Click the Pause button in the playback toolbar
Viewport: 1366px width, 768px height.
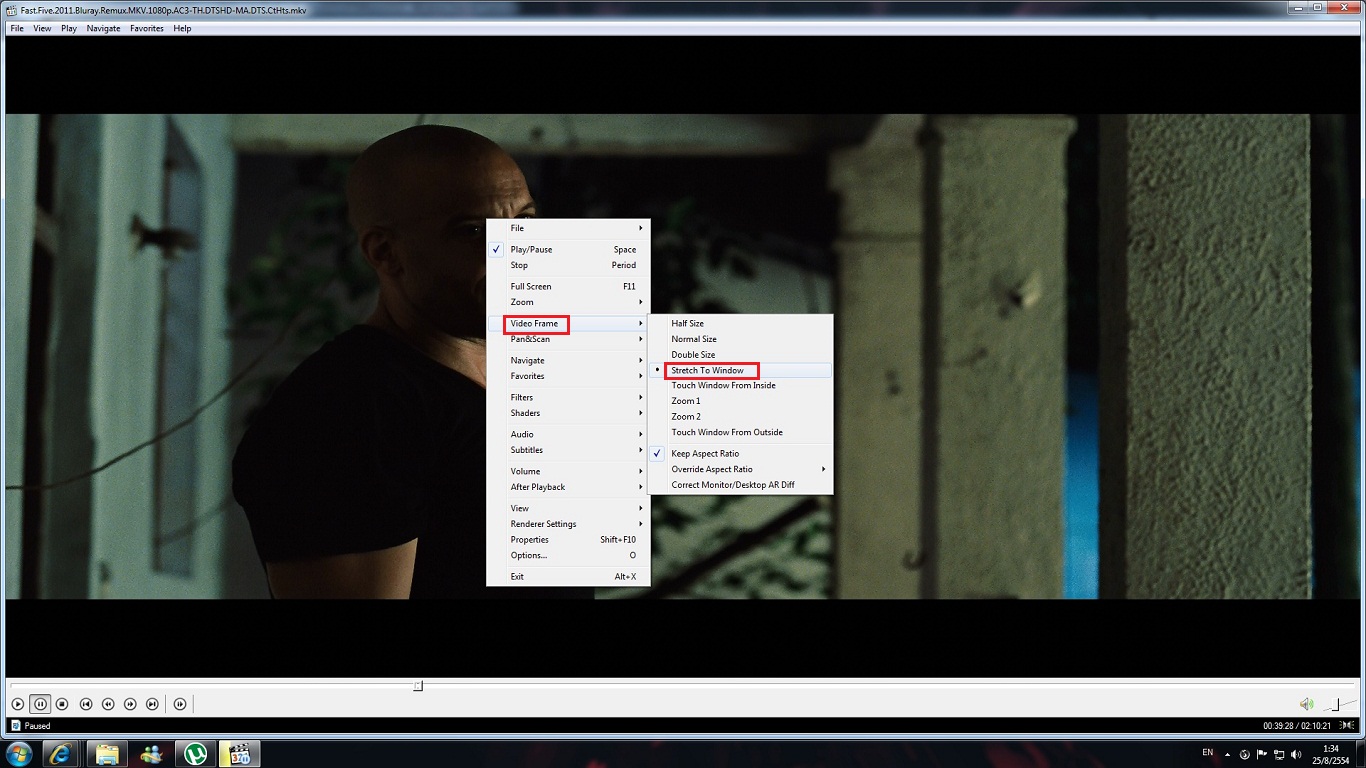click(39, 704)
